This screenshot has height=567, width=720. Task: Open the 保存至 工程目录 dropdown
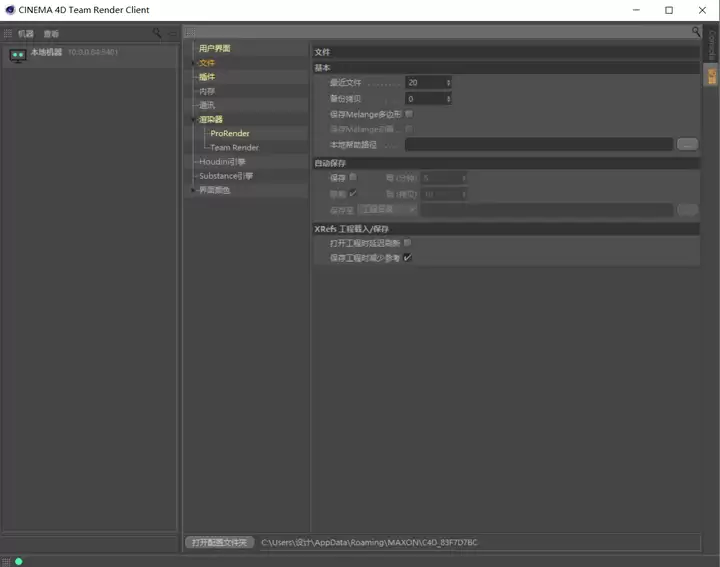coord(387,209)
